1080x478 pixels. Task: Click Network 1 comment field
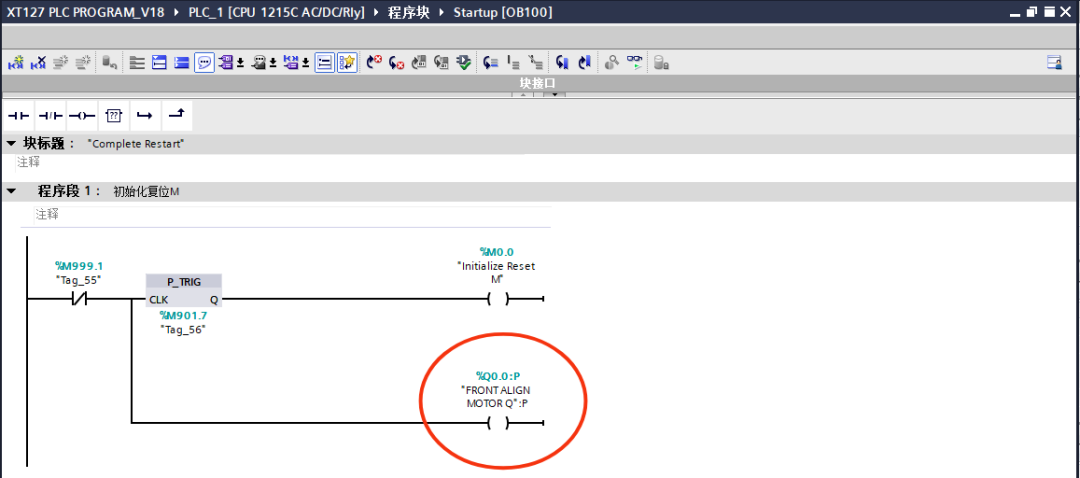pyautogui.click(x=293, y=215)
